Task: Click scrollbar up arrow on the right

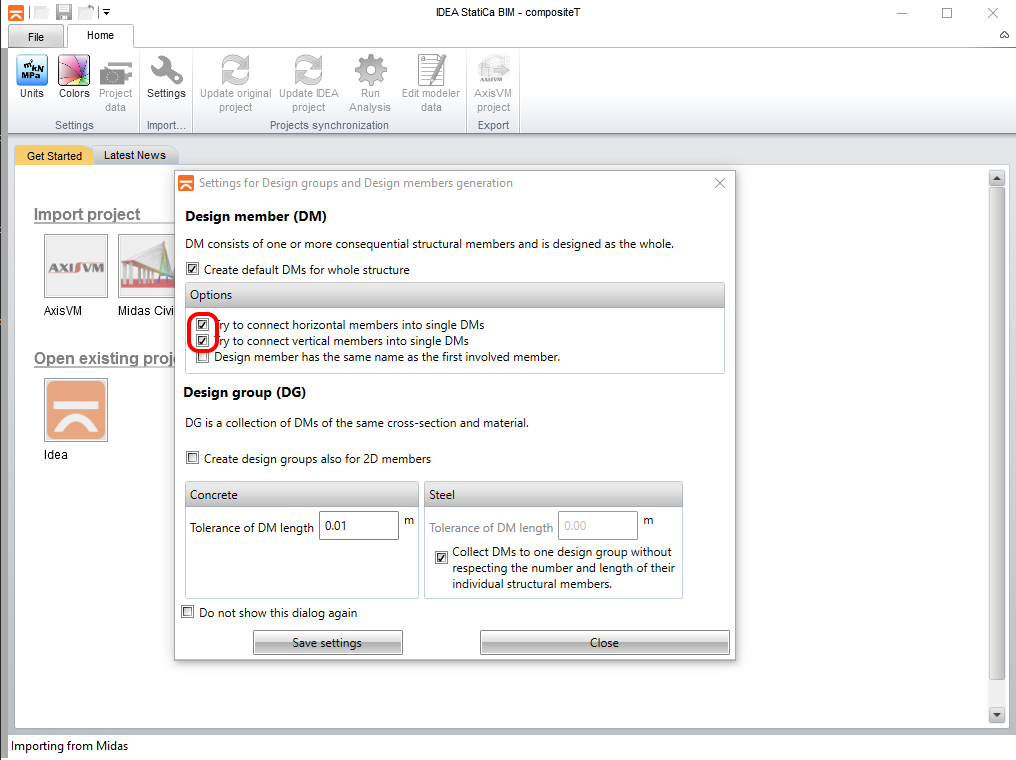Action: pos(997,178)
